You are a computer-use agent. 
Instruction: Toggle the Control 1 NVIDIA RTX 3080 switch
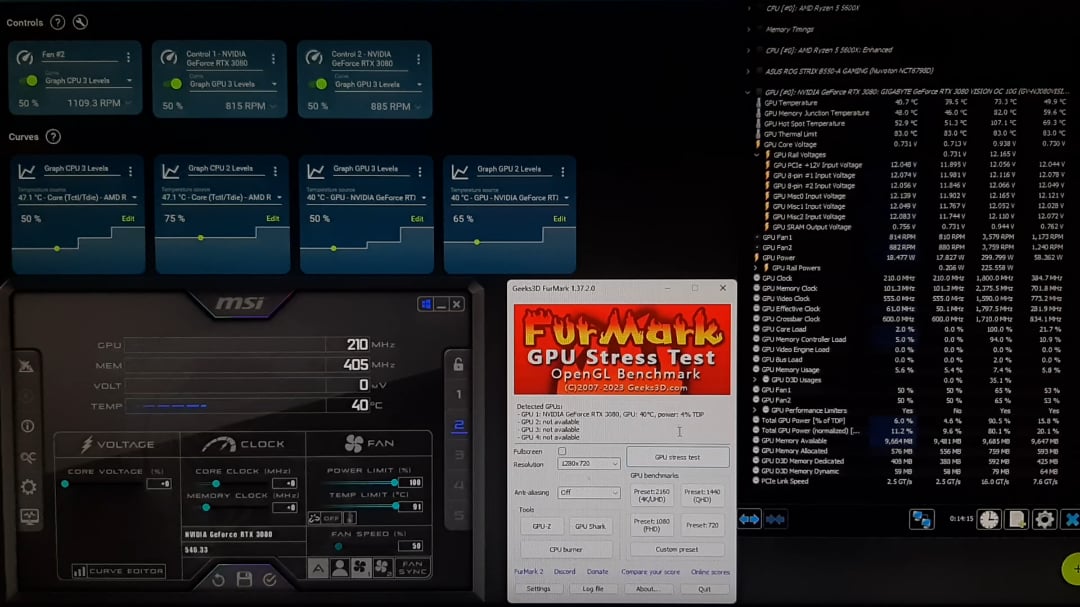pyautogui.click(x=175, y=83)
